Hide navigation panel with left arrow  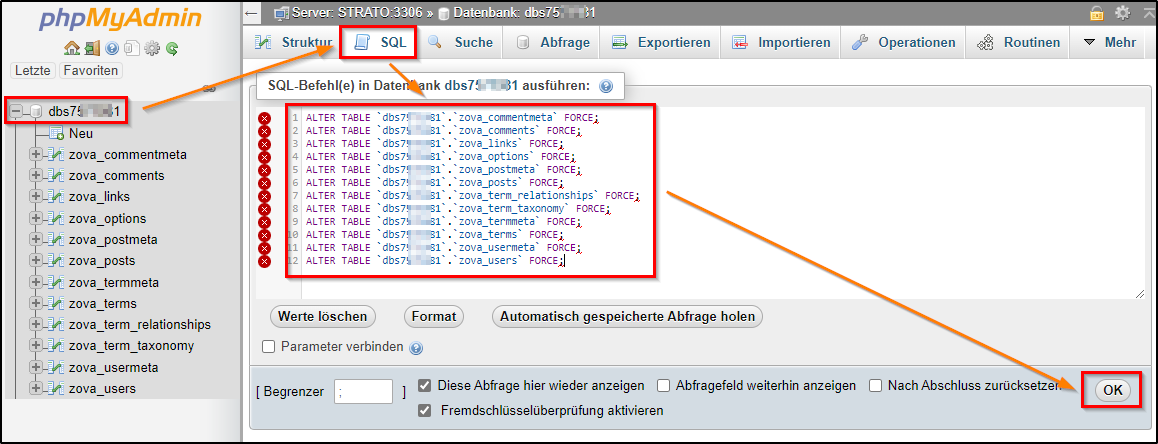click(253, 13)
